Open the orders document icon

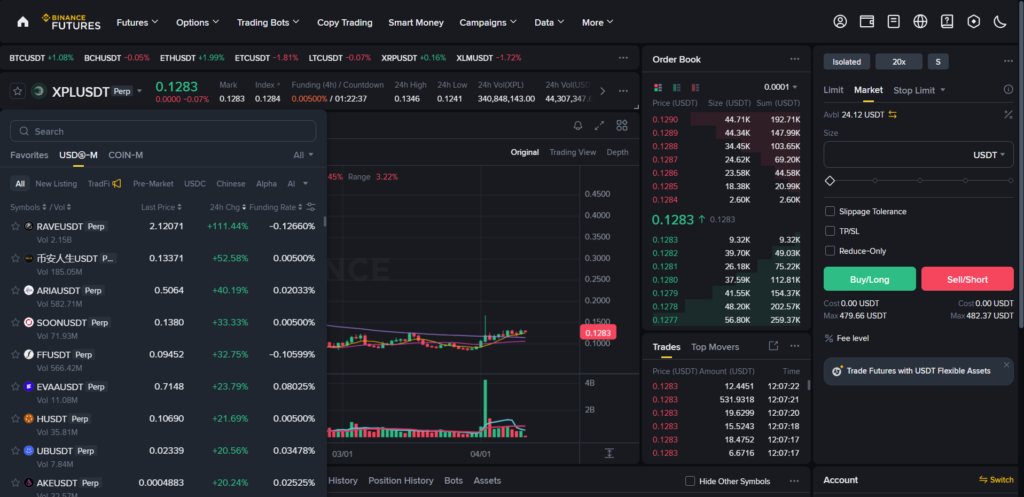pos(893,22)
